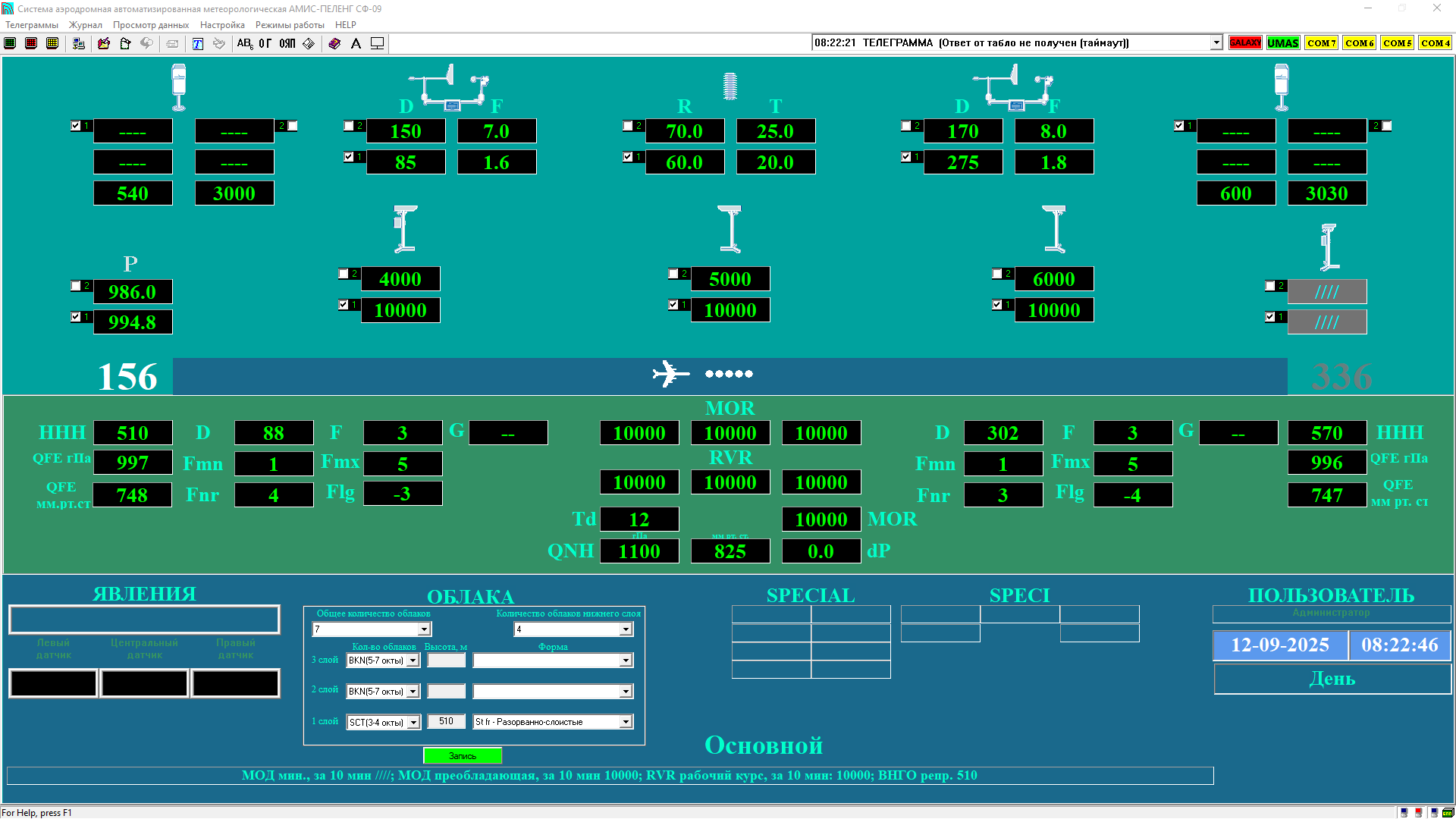Click the green UMAS status indicator
Viewport: 1456px width, 819px height.
[1283, 42]
